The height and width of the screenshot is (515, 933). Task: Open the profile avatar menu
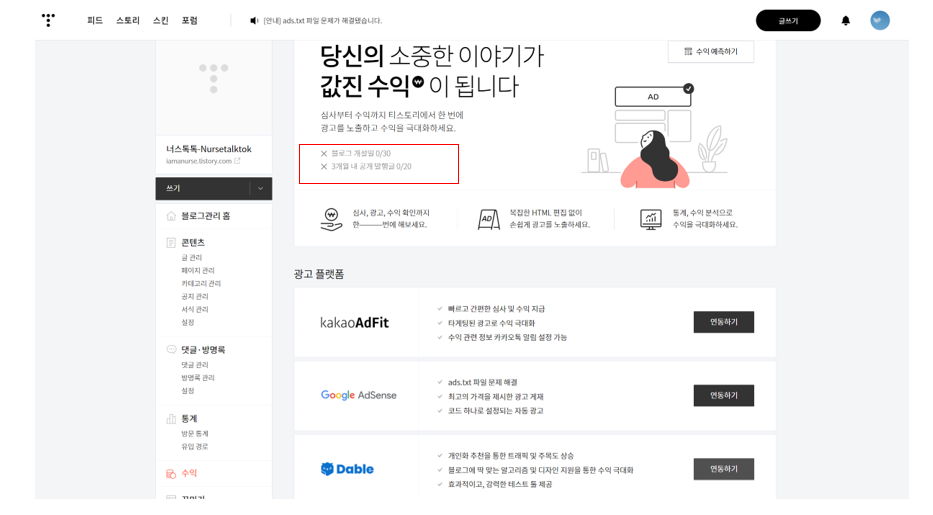(x=880, y=20)
